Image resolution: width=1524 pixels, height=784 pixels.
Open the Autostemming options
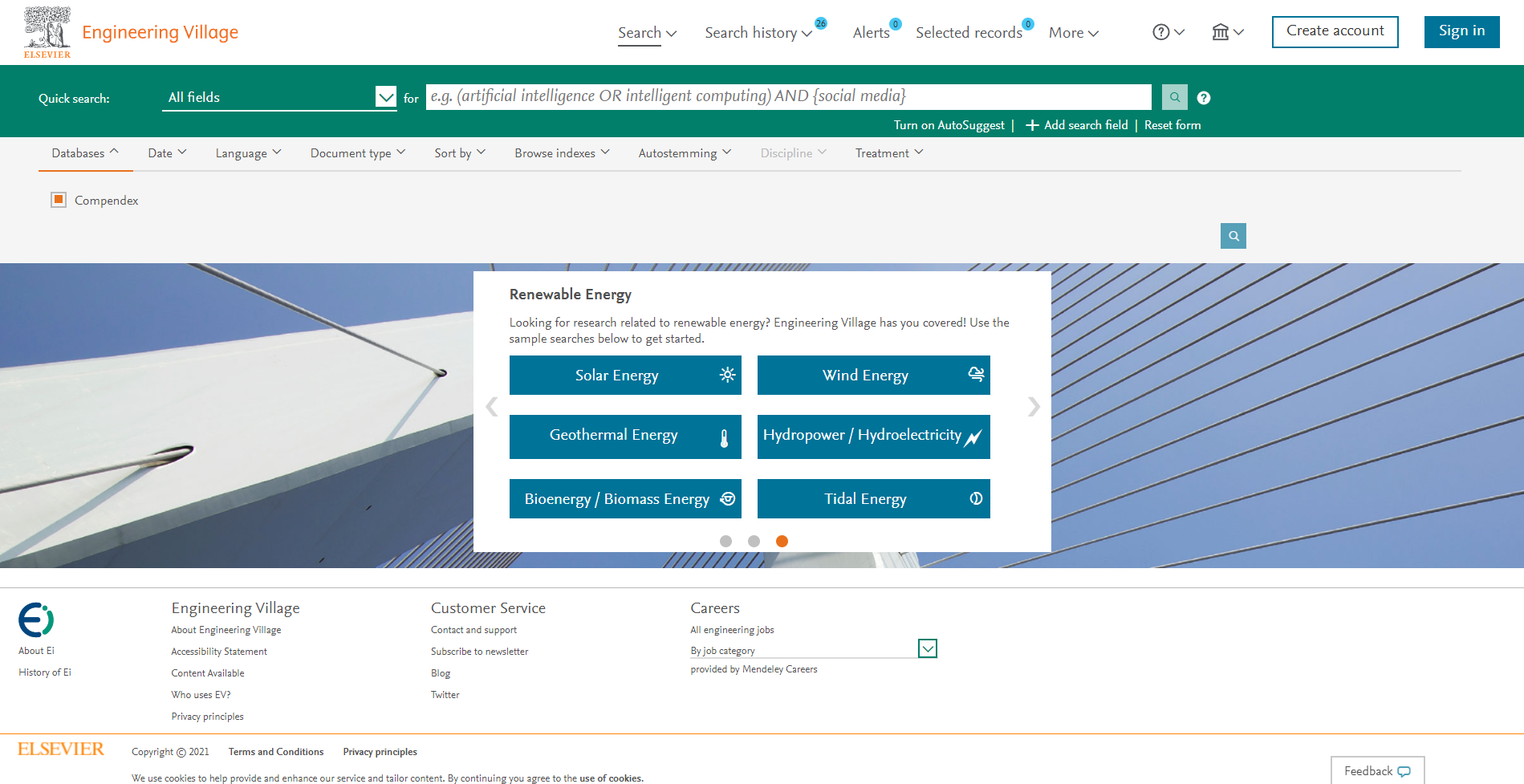coord(685,153)
